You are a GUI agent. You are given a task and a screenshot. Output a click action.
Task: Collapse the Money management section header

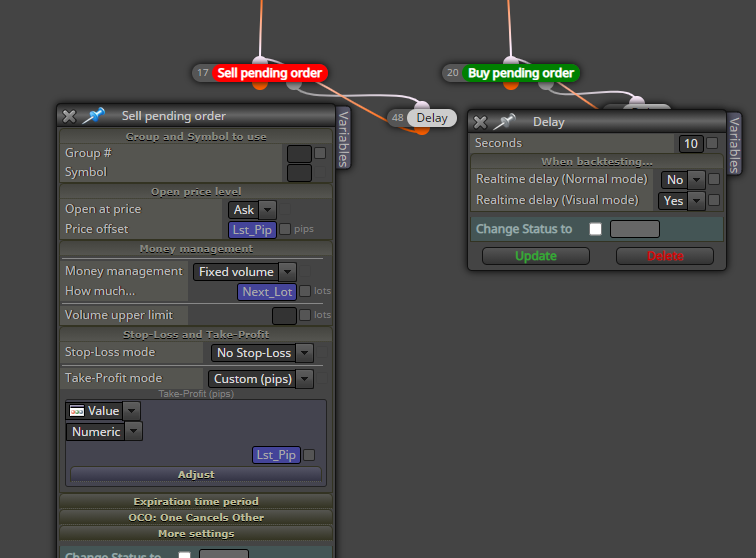point(196,249)
